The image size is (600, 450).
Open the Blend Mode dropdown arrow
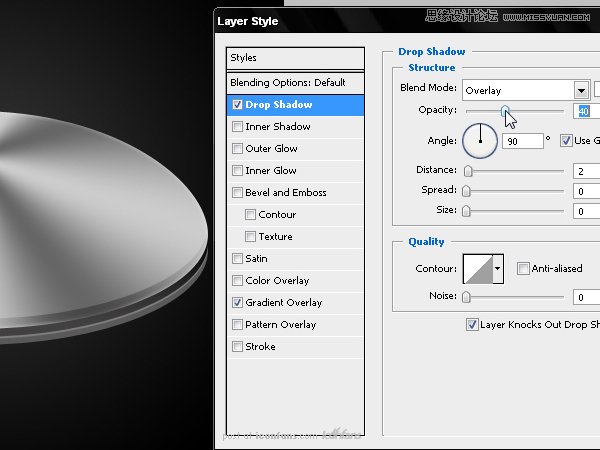coord(581,91)
